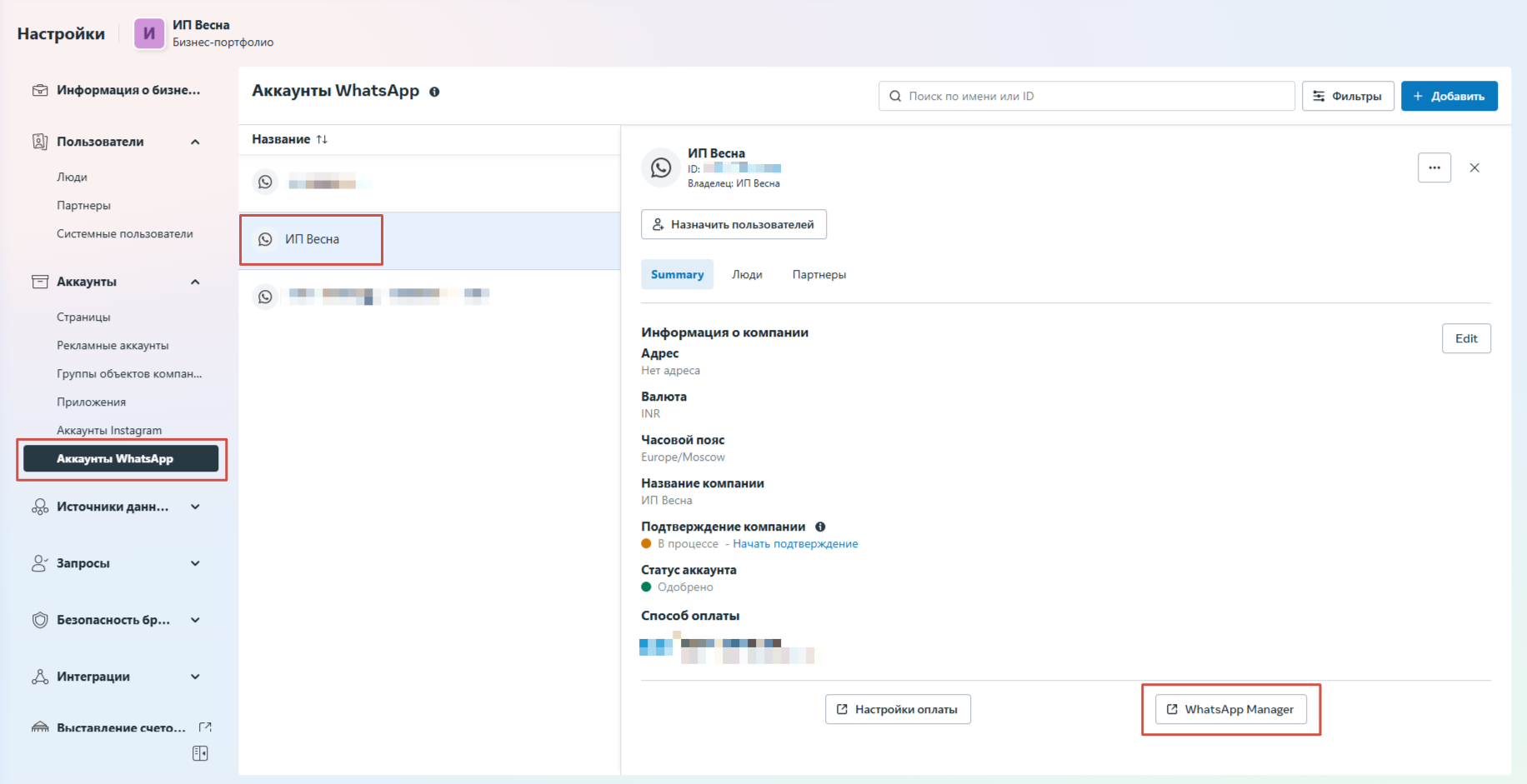Click the sort arrows next to Название
This screenshot has height=784, width=1527.
[x=322, y=139]
